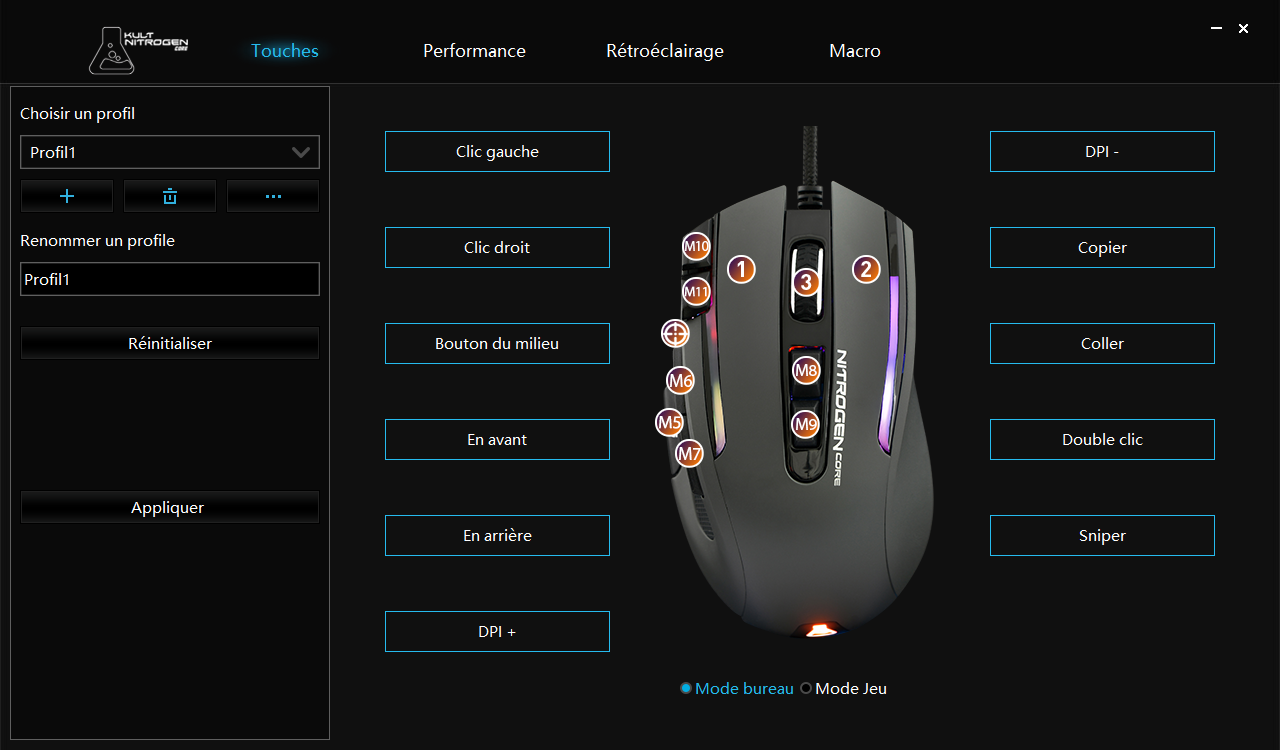
Task: Click the M10 button marker on mouse
Action: pyautogui.click(x=697, y=246)
